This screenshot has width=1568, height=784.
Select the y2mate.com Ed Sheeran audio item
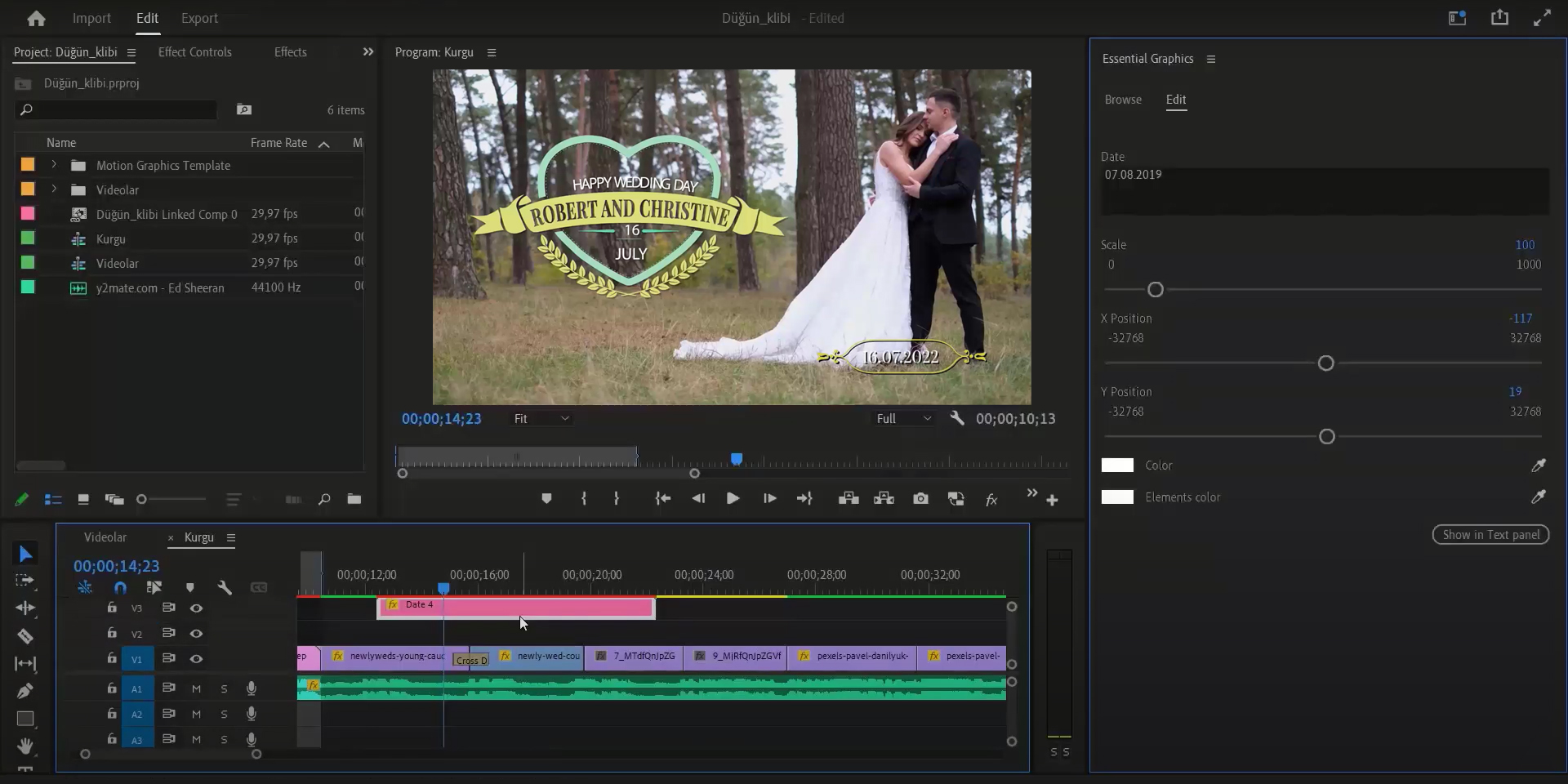160,287
